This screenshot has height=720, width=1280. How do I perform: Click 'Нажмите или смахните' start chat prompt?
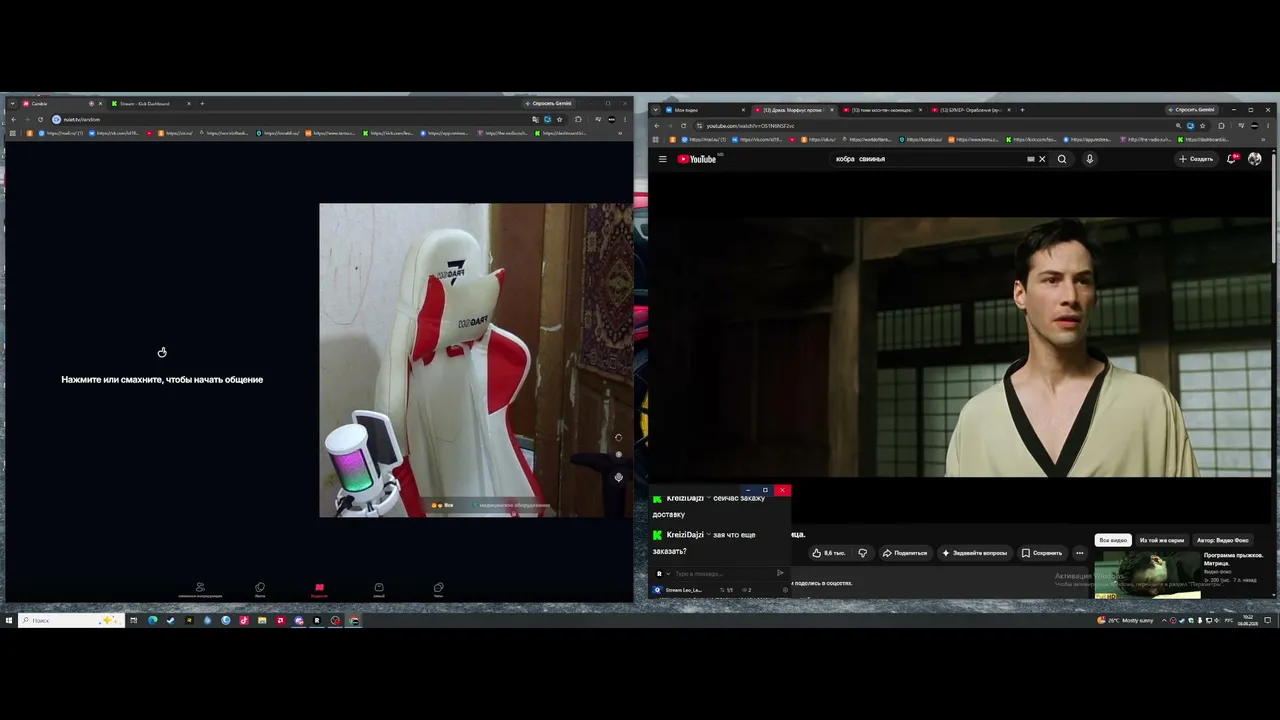tap(162, 380)
